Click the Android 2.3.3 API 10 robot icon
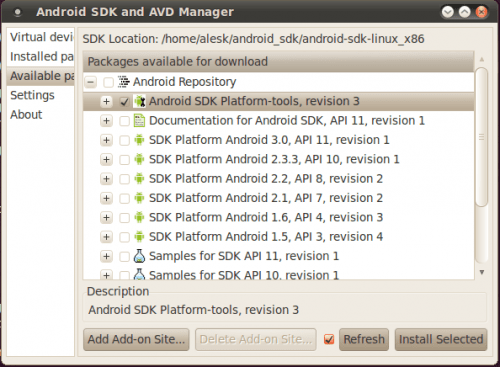500x367 pixels. pyautogui.click(x=139, y=159)
